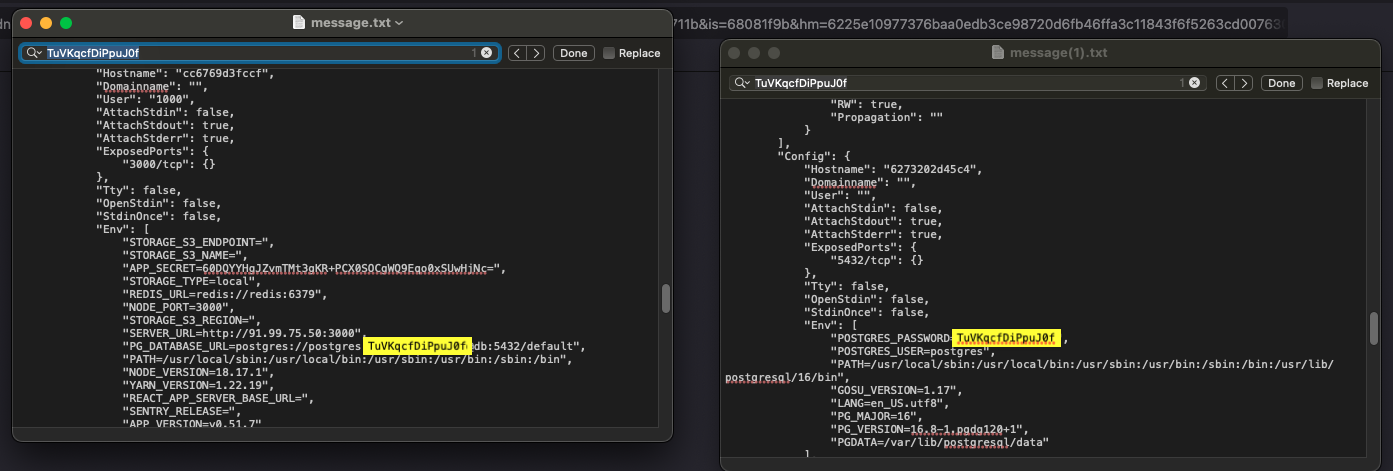Click scrollbar thumb in message.txt window
The width and height of the screenshot is (1393, 471).
click(x=665, y=298)
